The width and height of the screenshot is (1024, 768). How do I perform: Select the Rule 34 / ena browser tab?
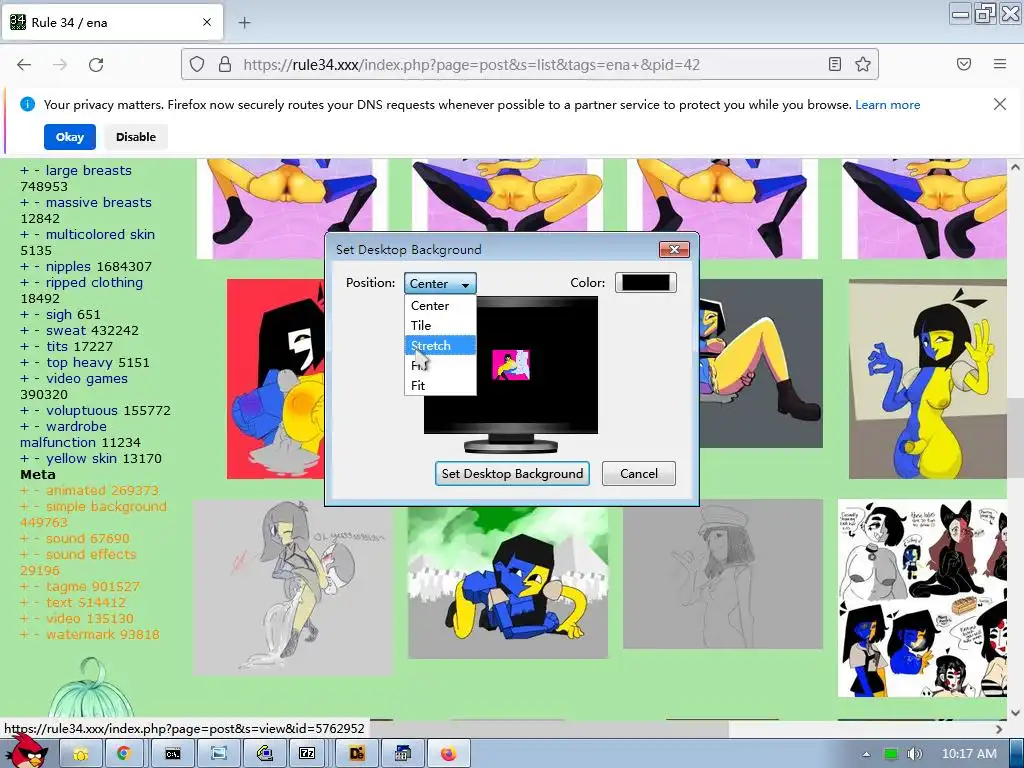[x=112, y=23]
